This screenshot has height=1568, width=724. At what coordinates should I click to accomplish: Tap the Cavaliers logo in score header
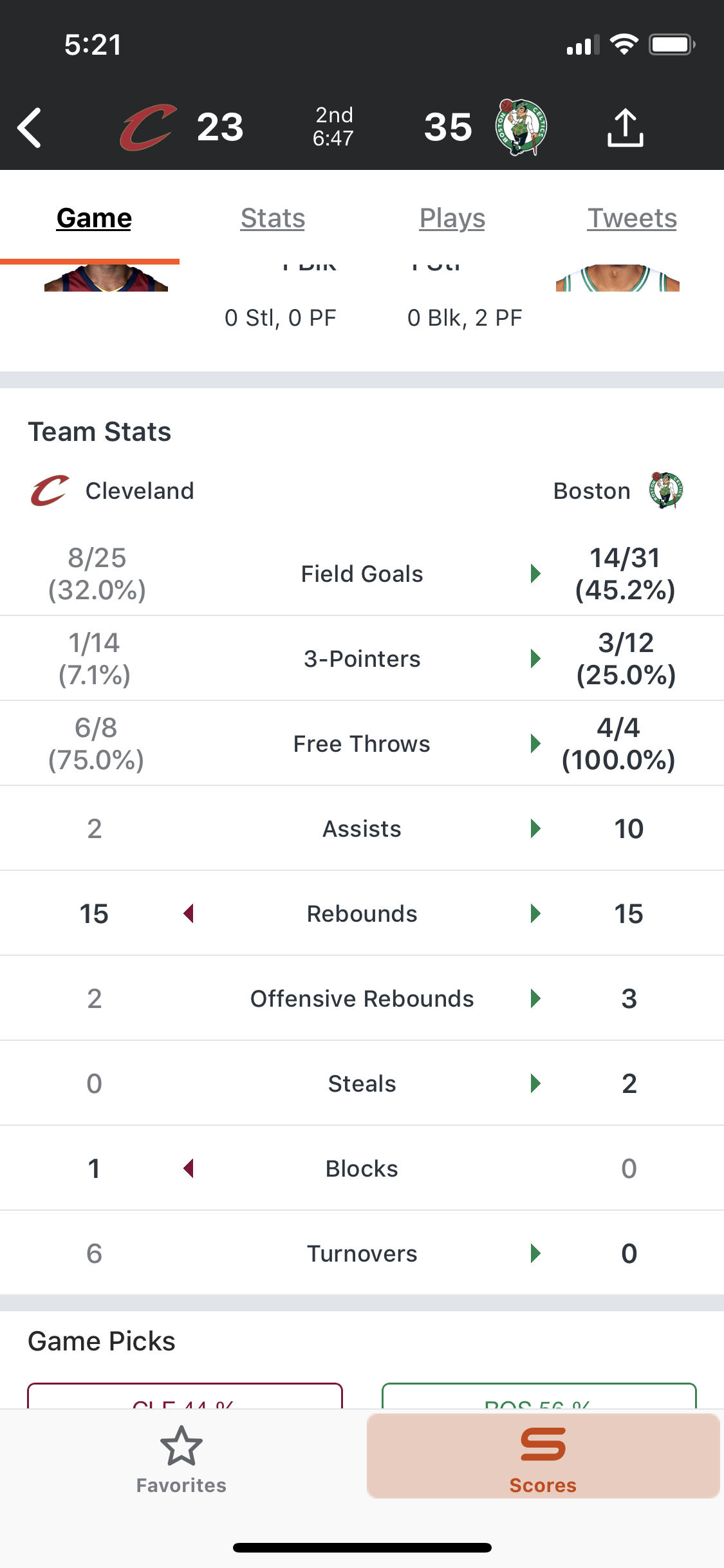[148, 127]
